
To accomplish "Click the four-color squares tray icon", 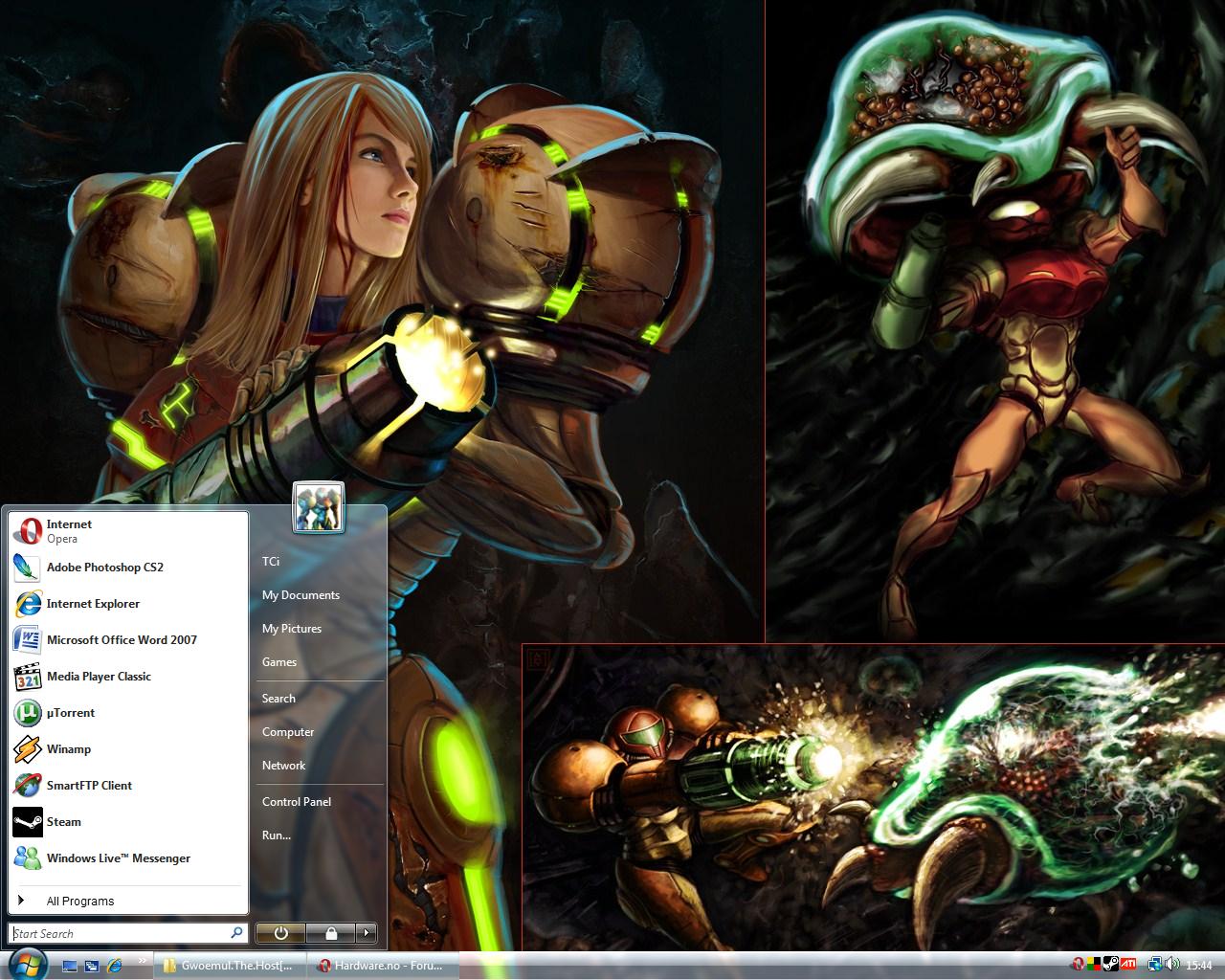I will pos(1095,965).
